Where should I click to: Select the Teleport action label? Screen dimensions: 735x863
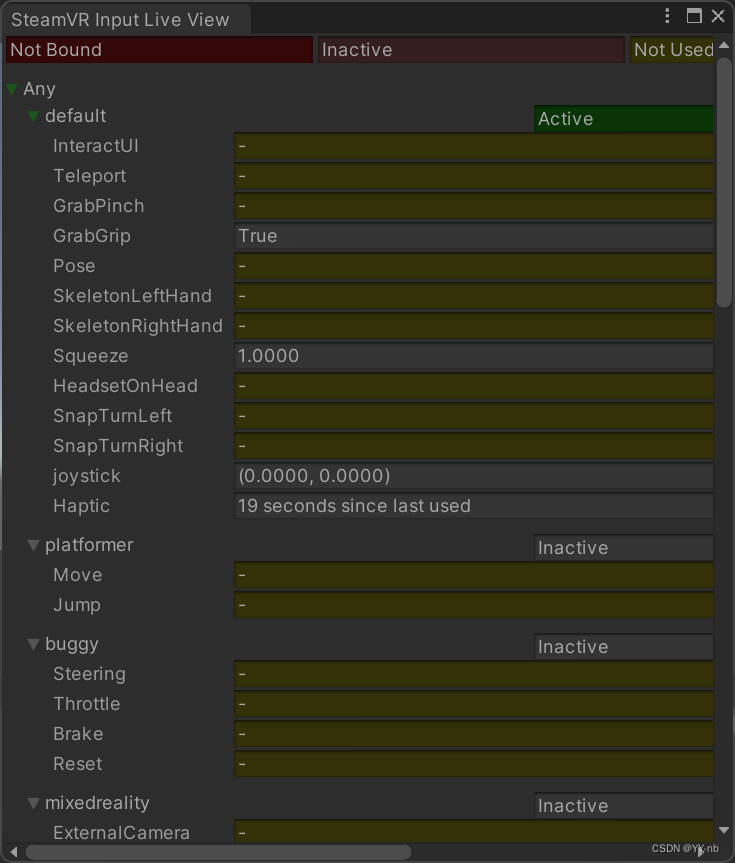point(90,176)
